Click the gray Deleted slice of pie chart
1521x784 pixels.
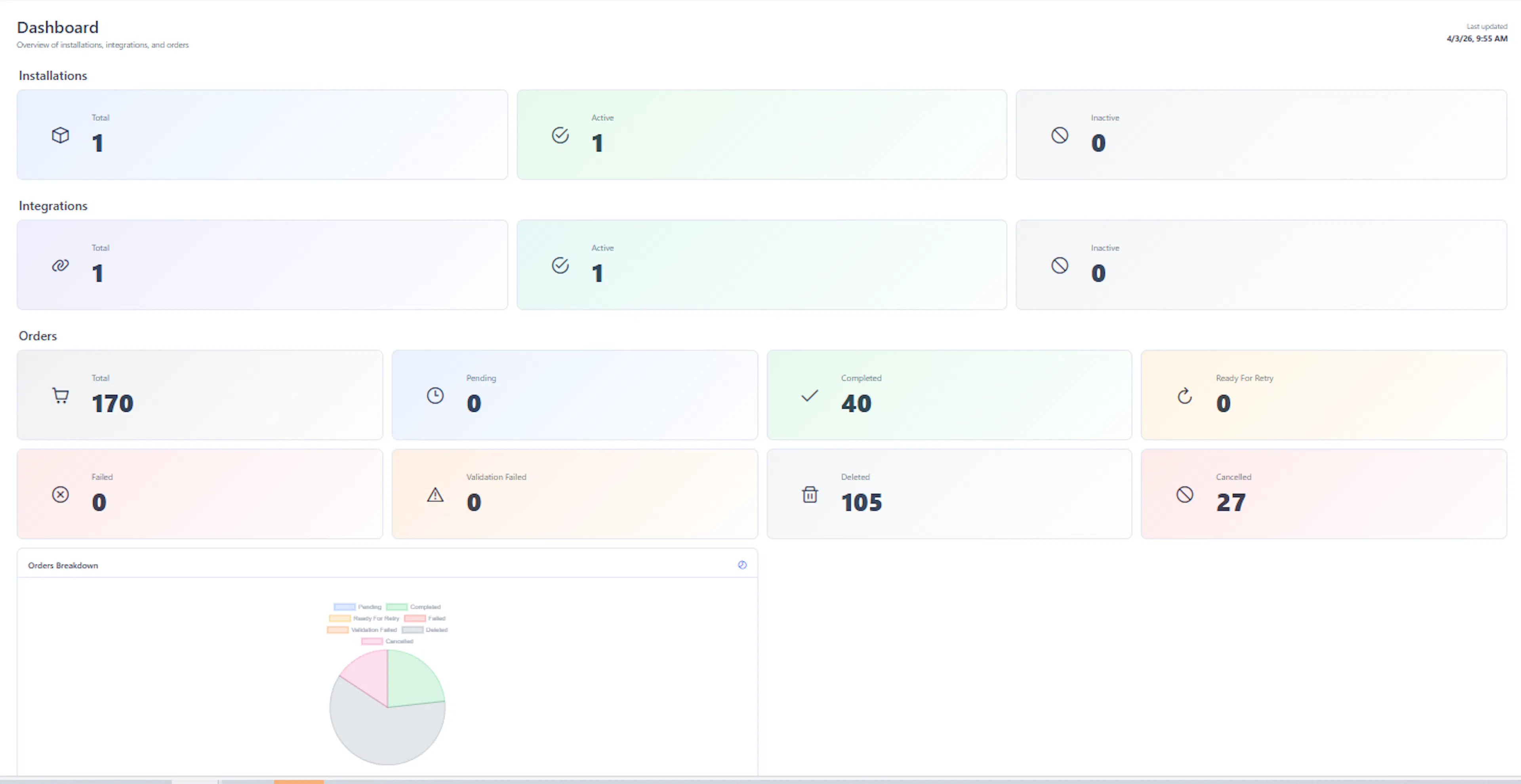click(384, 735)
